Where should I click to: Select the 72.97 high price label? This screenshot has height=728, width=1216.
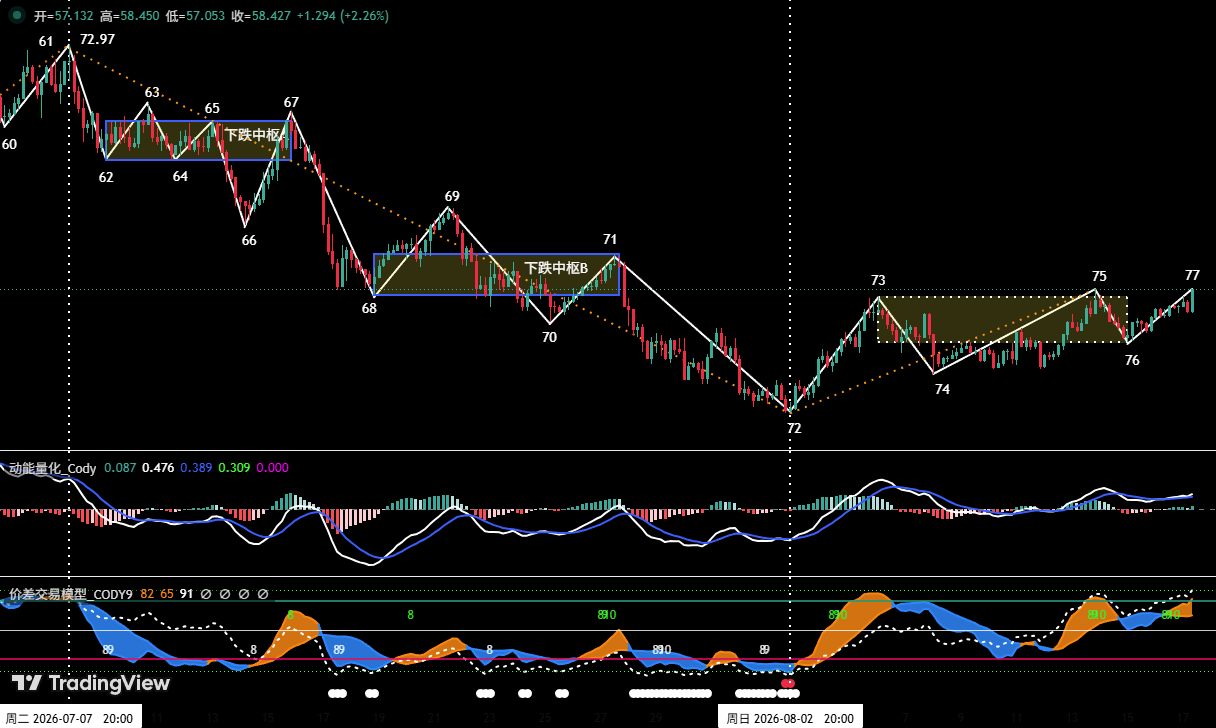pos(97,39)
